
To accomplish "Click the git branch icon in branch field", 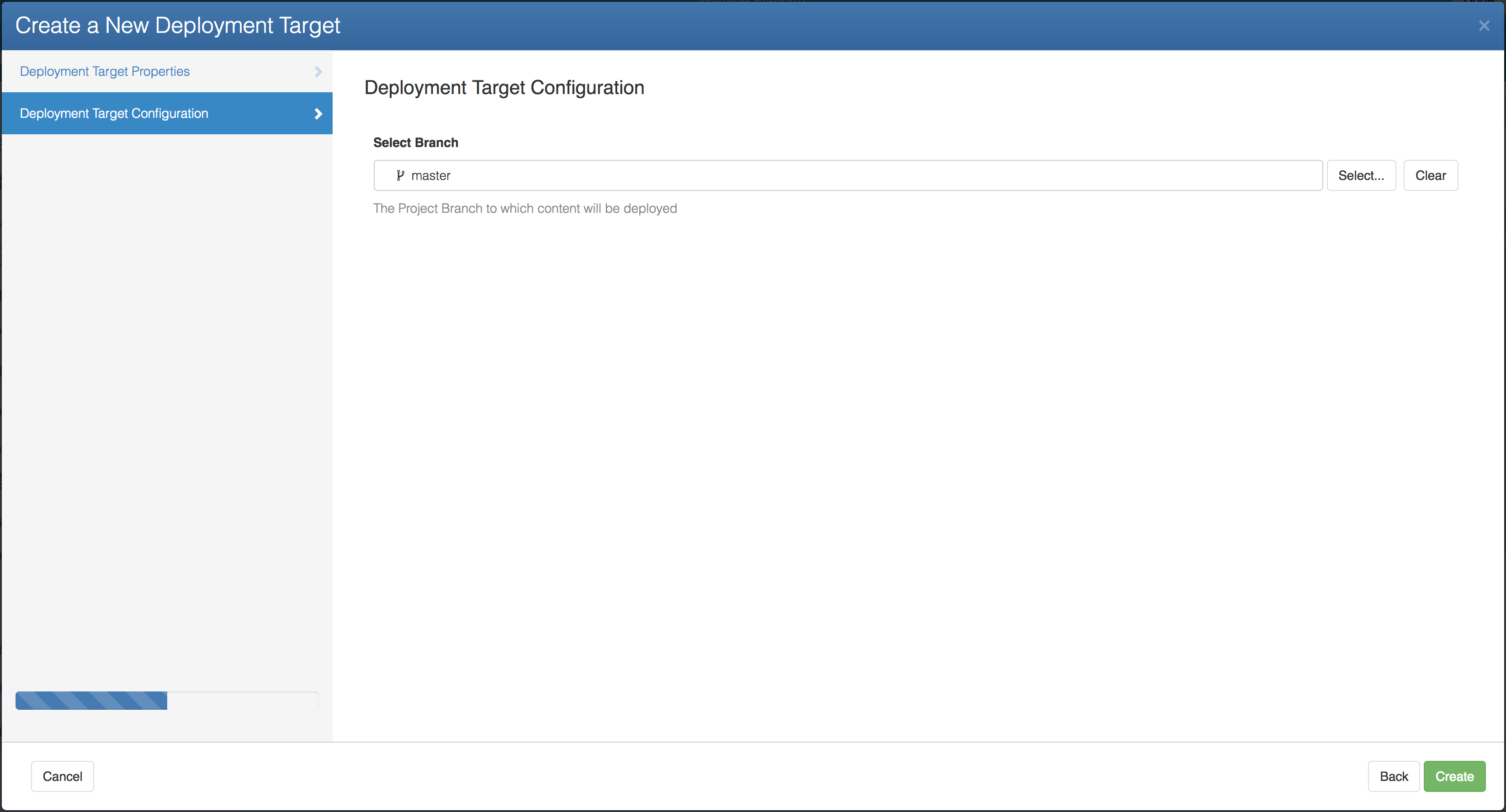I will (x=400, y=175).
